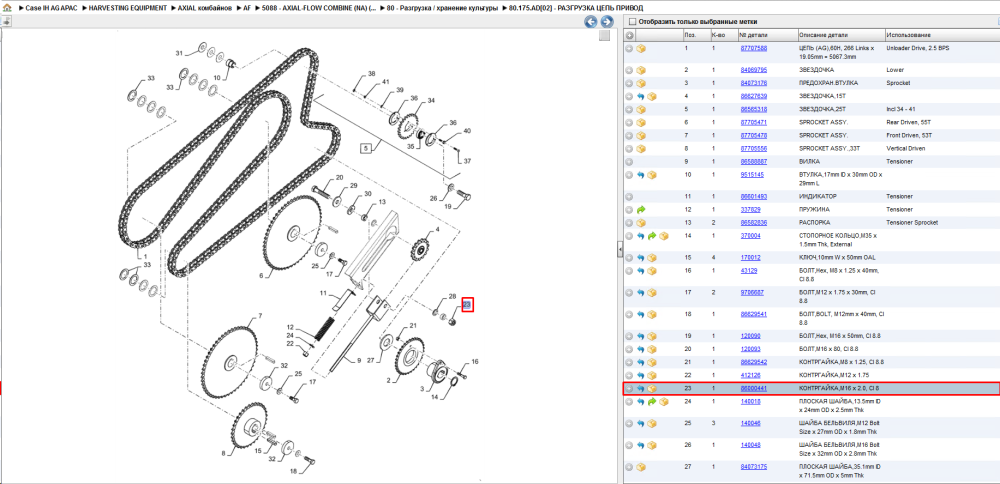This screenshot has height=484, width=1000.
Task: Click callout number 7 on diagram
Action: pos(260,317)
